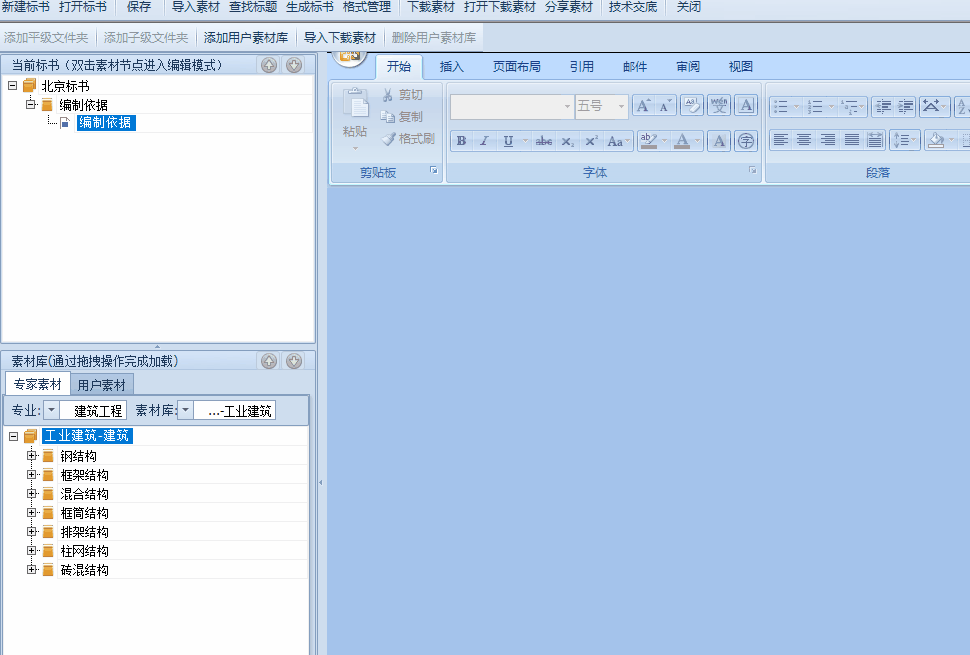Click the move-down arrow in 素材库 panel
Viewport: 970px width, 655px height.
[294, 361]
